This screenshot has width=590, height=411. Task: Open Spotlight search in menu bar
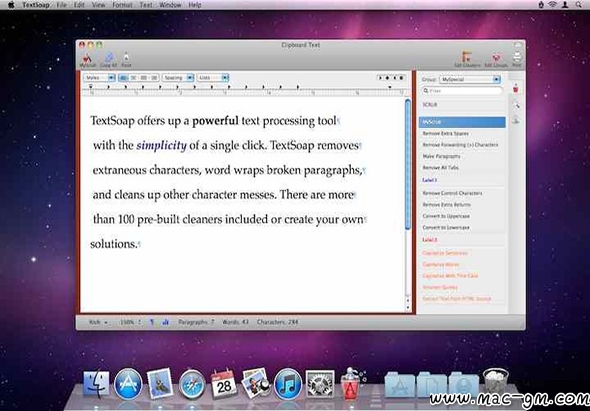click(578, 5)
